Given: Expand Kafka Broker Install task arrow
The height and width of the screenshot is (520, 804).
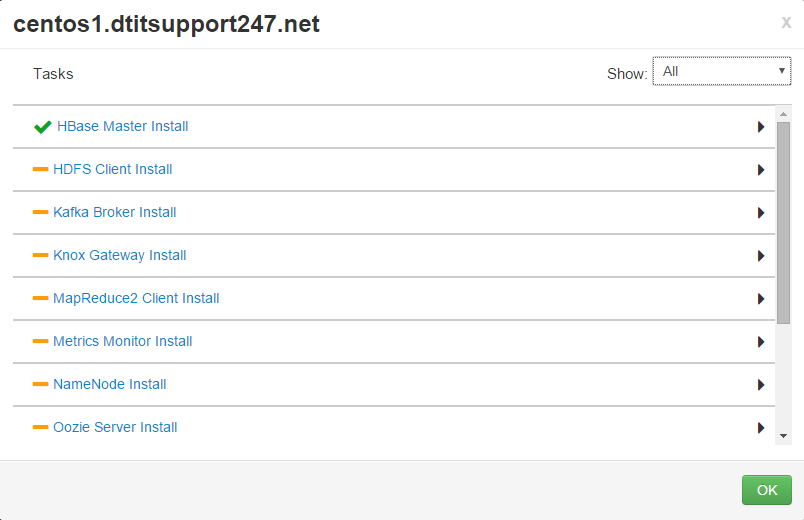Looking at the screenshot, I should pos(761,213).
